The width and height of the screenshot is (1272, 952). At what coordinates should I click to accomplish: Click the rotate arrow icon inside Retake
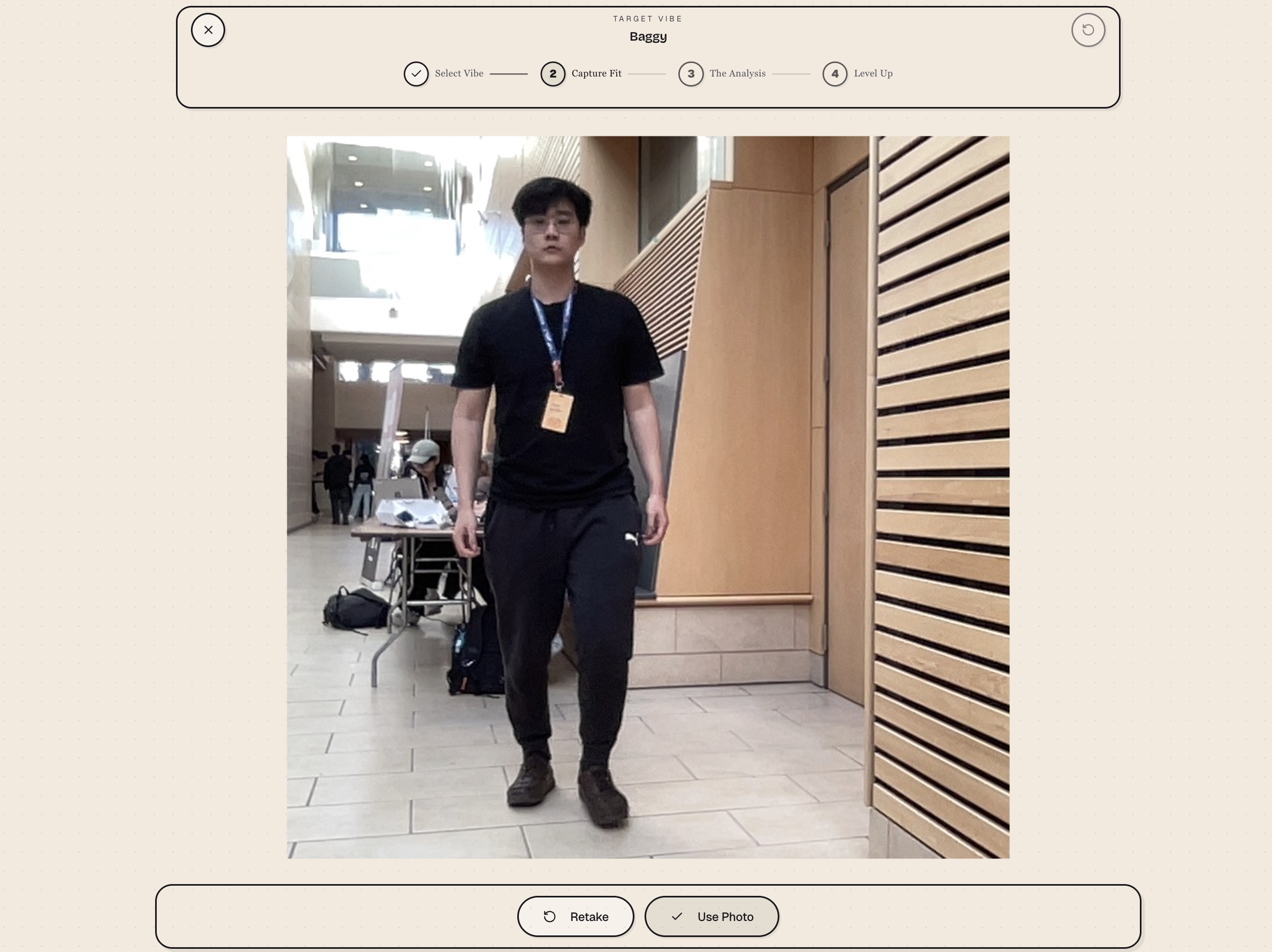(550, 916)
